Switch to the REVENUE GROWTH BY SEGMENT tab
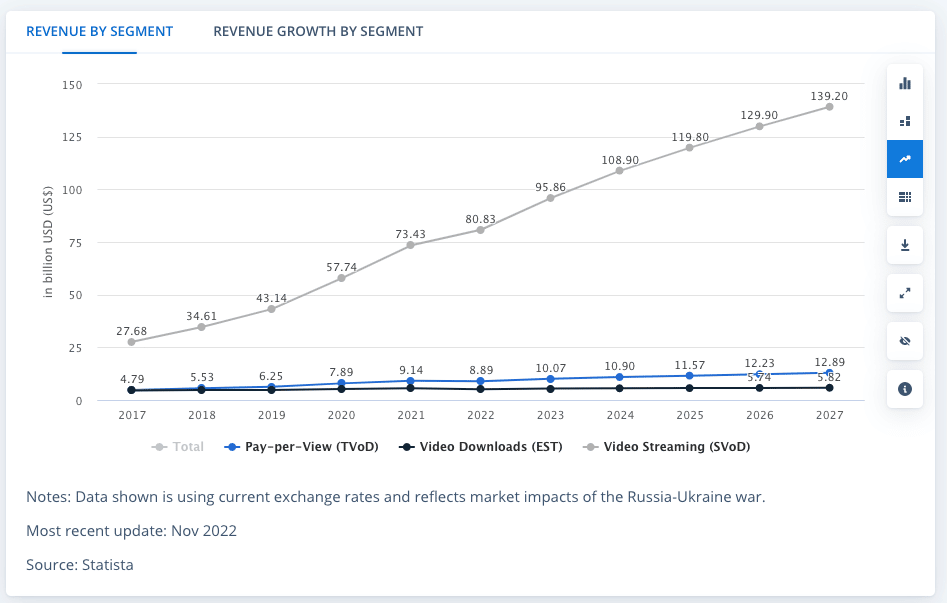This screenshot has width=947, height=603. click(x=317, y=31)
